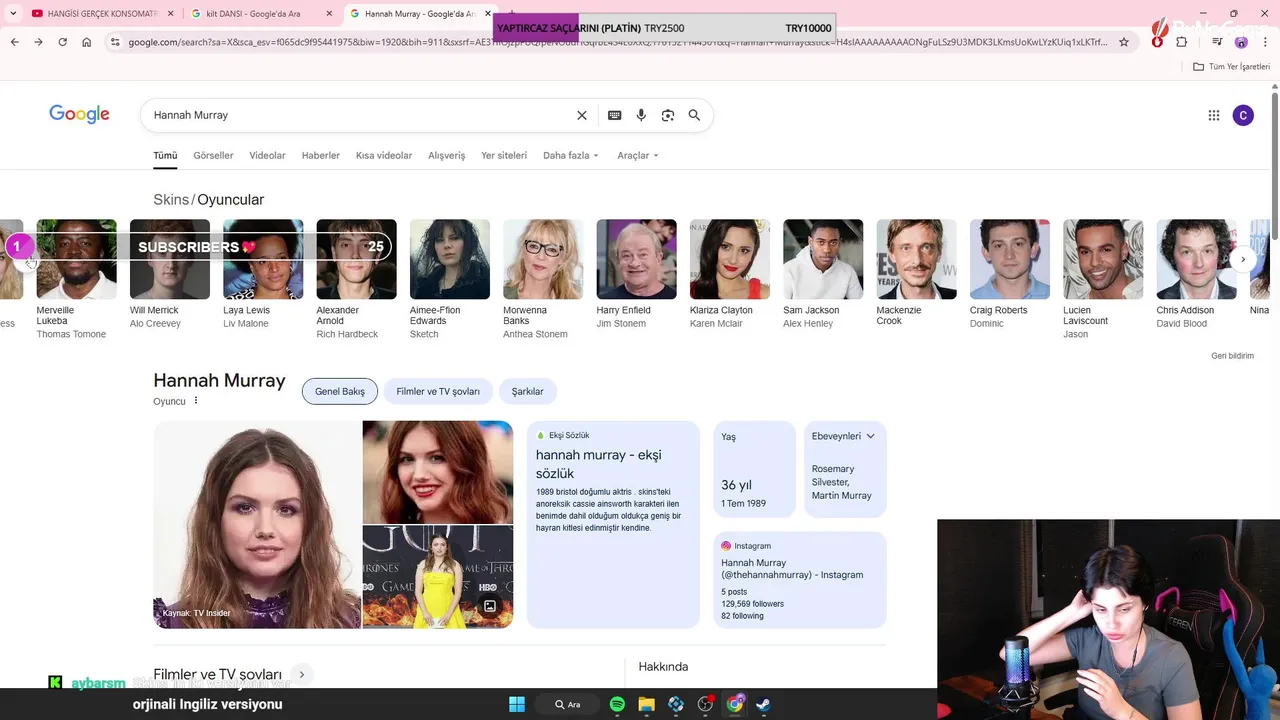Expand the Ebeveynleri card chevron
Screen dimensions: 1280x720
coord(870,436)
